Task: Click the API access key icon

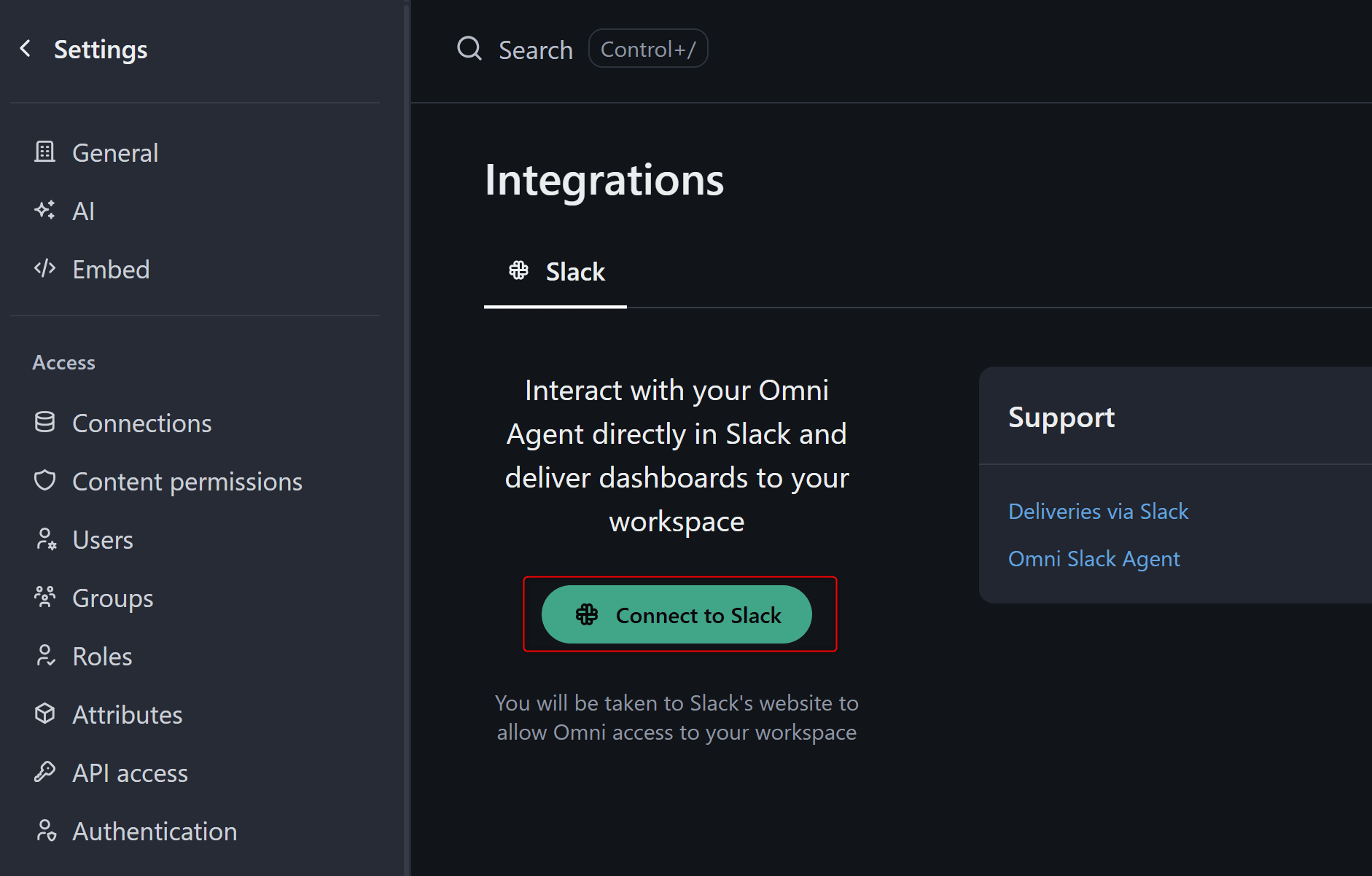Action: [x=45, y=772]
